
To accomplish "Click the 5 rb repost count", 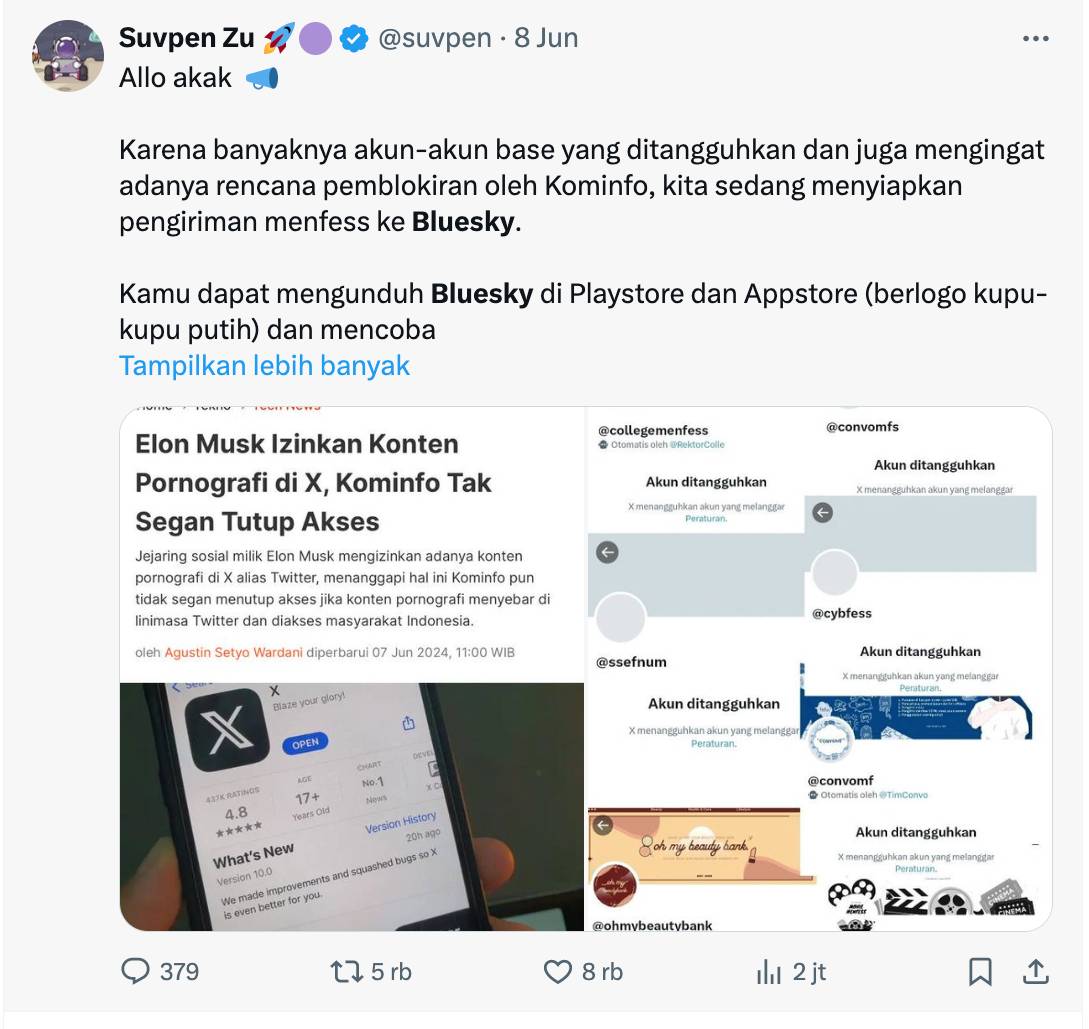I will tap(391, 971).
